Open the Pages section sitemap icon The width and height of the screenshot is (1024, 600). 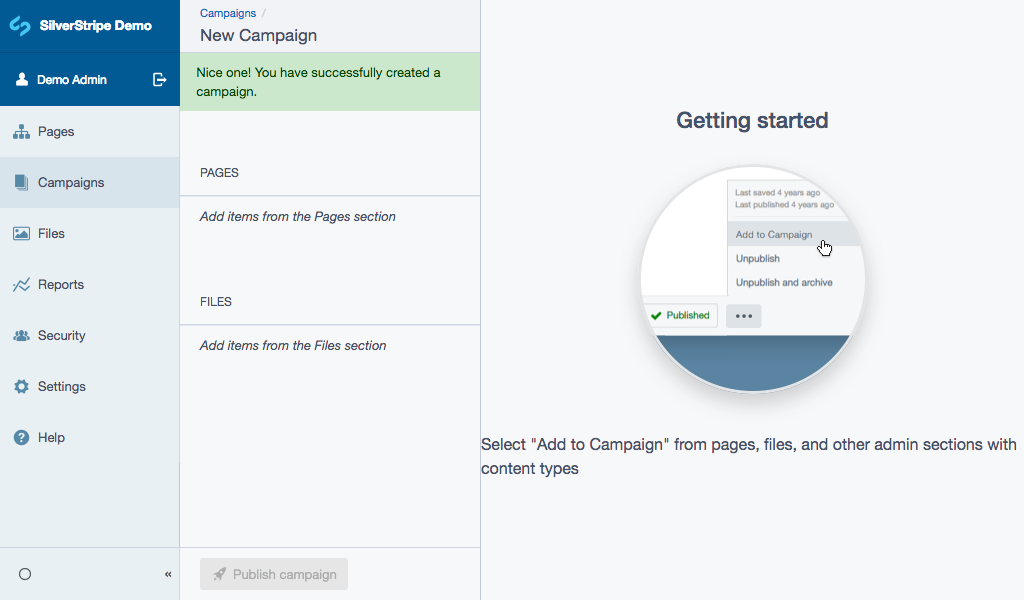tap(21, 132)
